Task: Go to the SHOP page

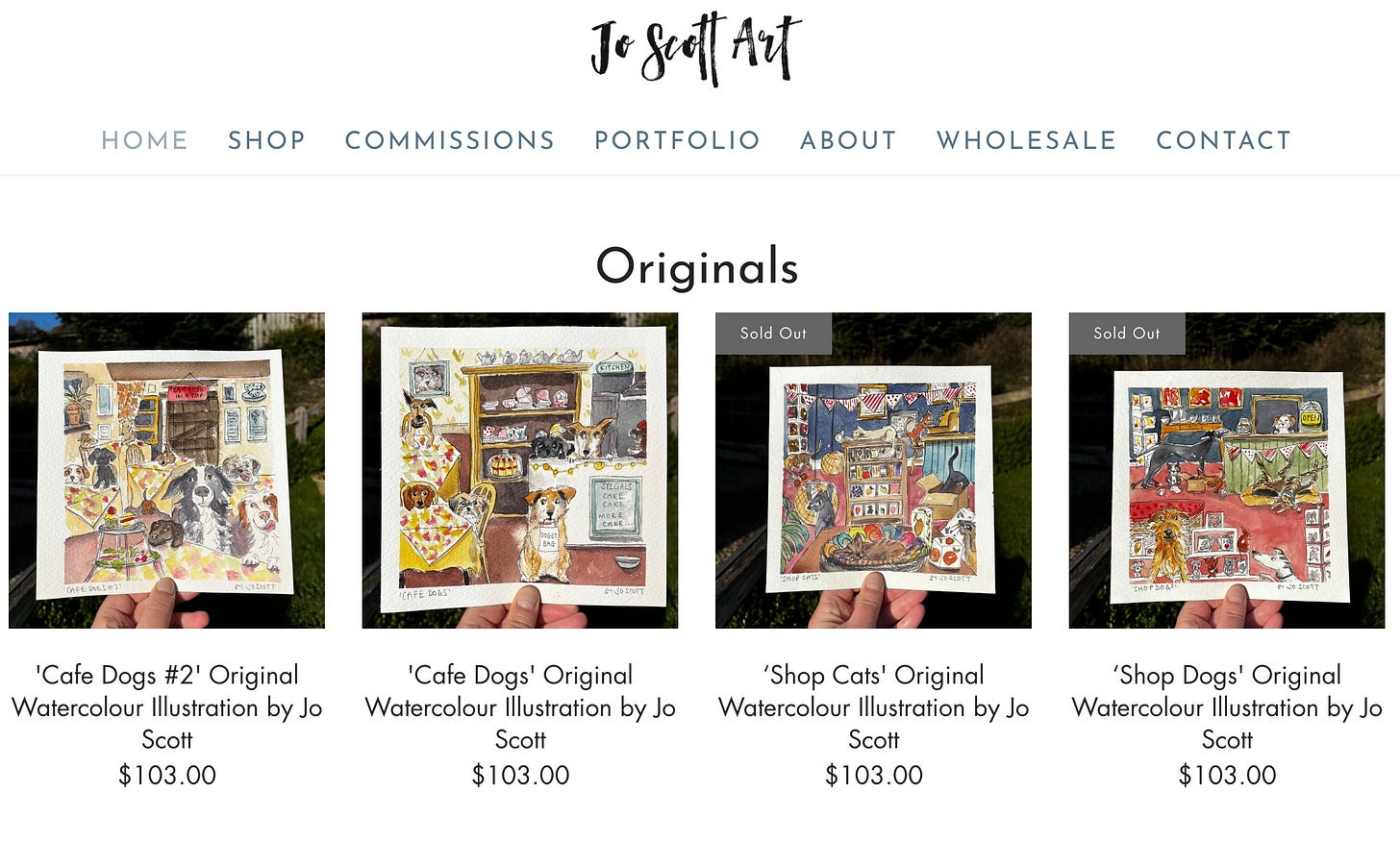Action: pyautogui.click(x=266, y=140)
